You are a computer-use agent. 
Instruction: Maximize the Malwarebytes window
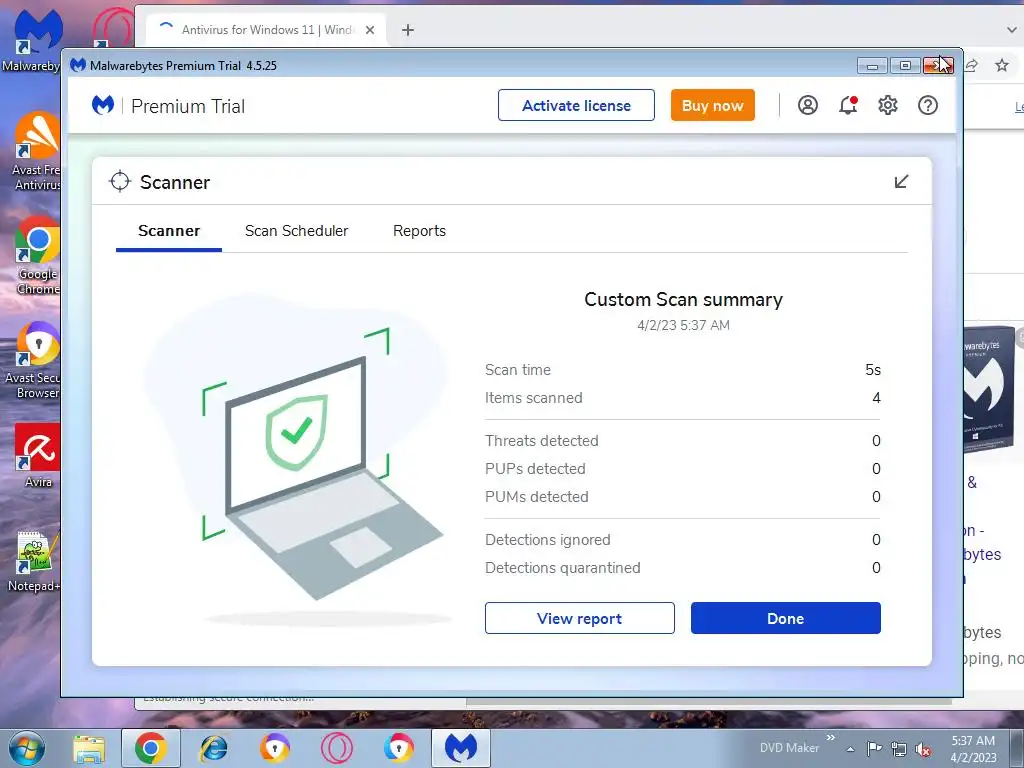tap(905, 65)
